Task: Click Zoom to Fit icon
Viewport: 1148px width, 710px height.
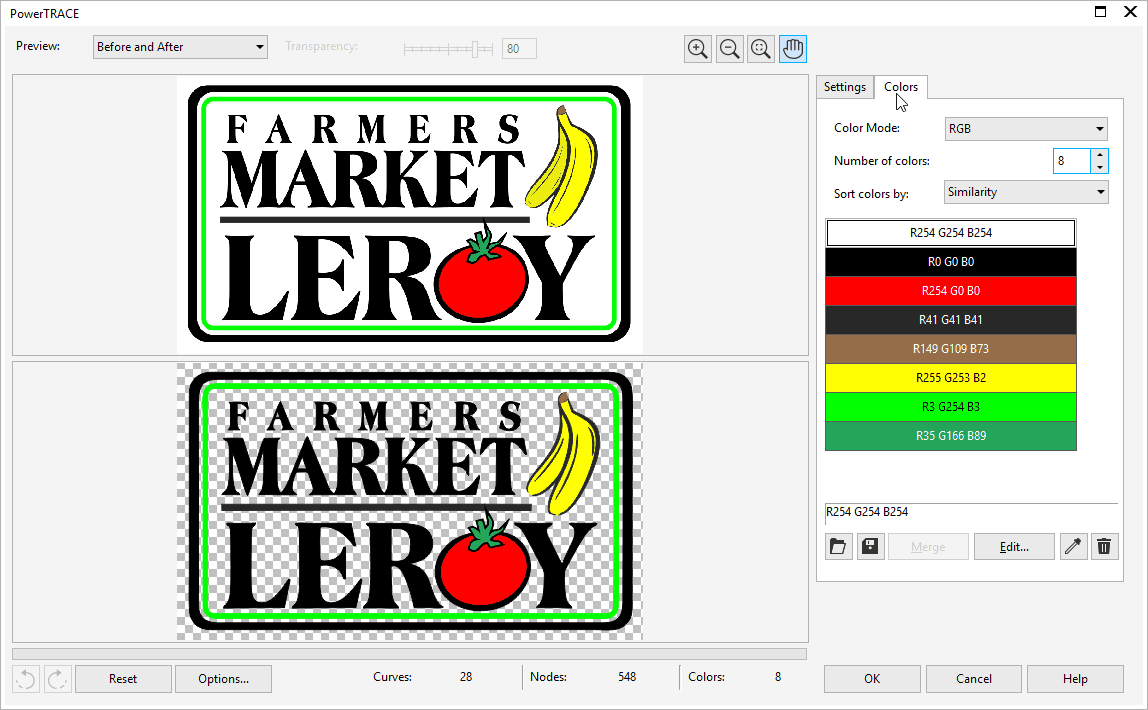Action: (x=760, y=48)
